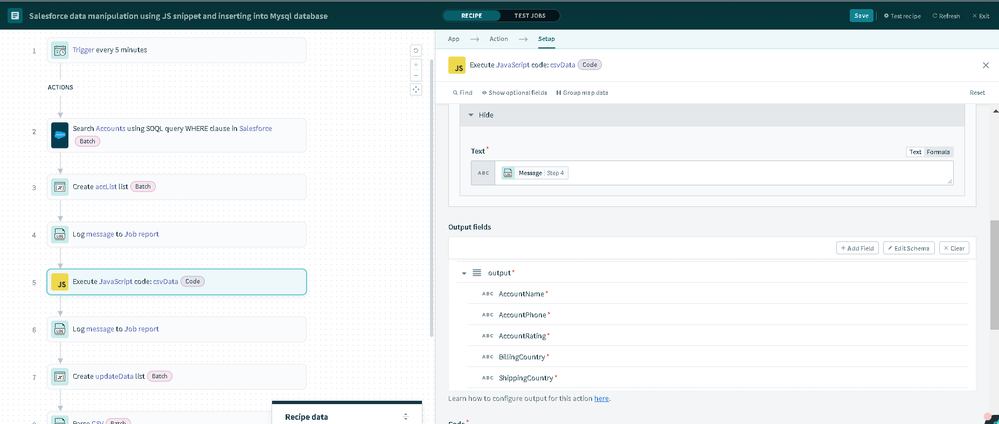Screen dimensions: 999x424
Task: Select the AccountRating output field
Action: pyautogui.click(x=717, y=335)
